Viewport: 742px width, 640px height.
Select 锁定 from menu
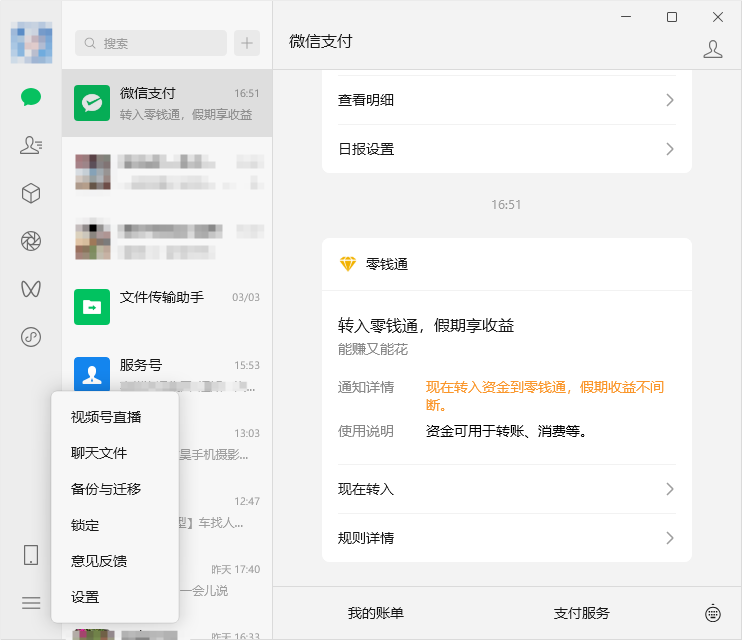[115, 525]
